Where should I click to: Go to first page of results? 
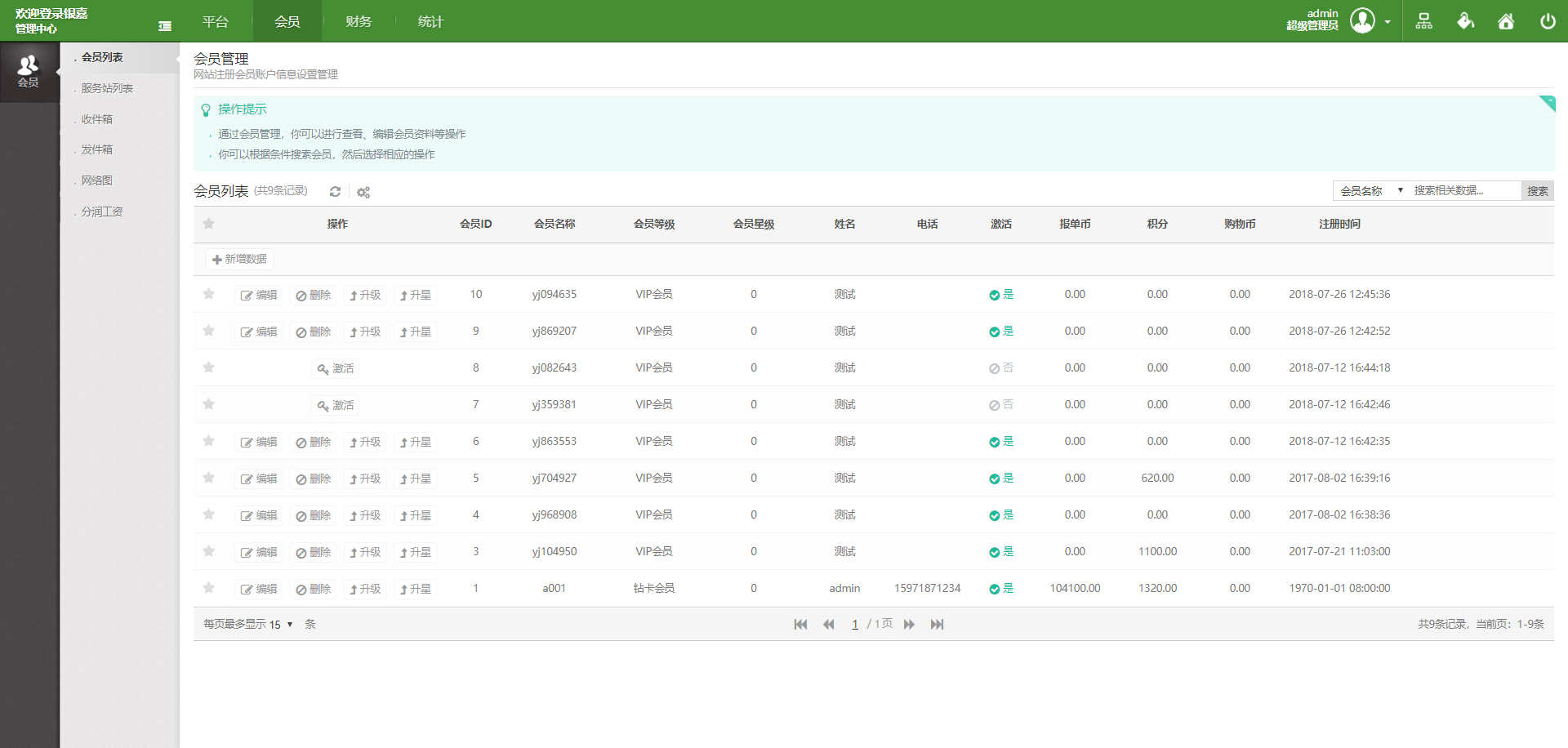[x=800, y=625]
